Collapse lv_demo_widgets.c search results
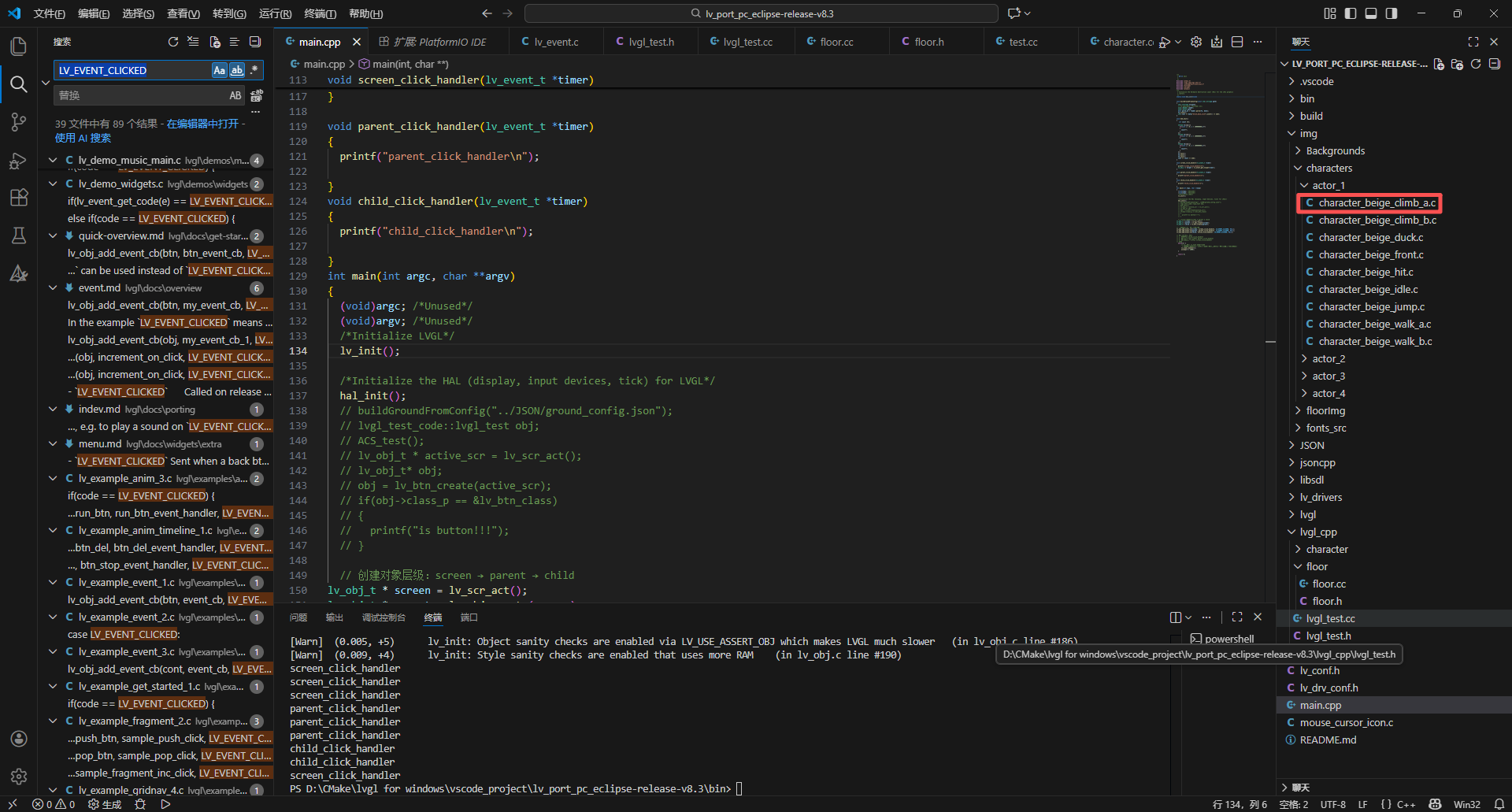 pyautogui.click(x=53, y=184)
